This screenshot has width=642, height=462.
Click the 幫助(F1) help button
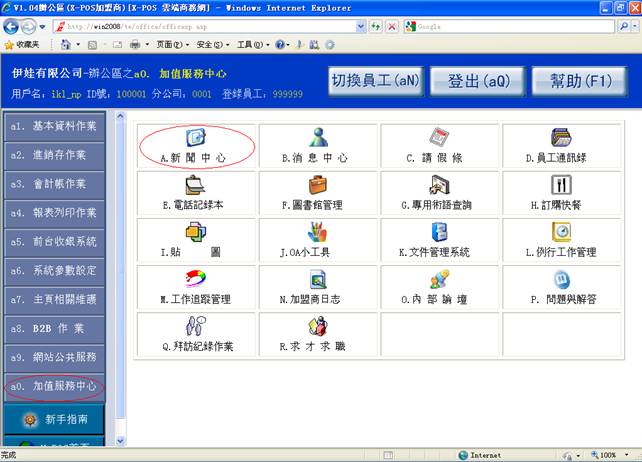(578, 80)
